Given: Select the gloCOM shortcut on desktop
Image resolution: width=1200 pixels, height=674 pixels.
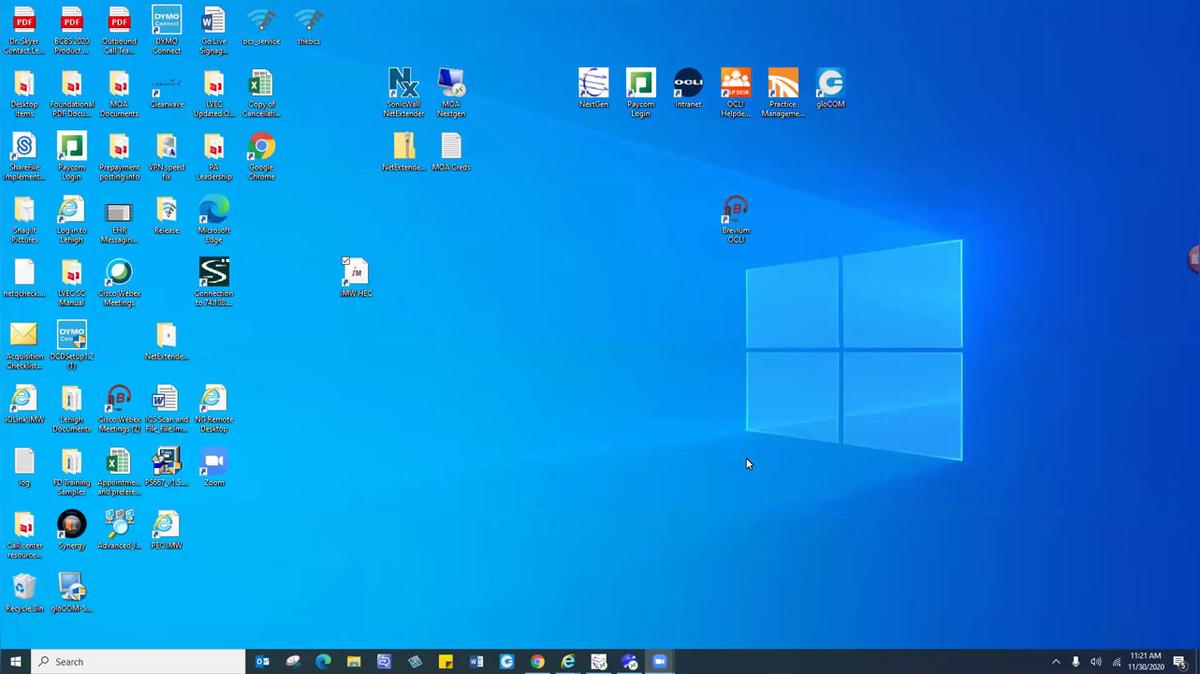Looking at the screenshot, I should (x=830, y=83).
